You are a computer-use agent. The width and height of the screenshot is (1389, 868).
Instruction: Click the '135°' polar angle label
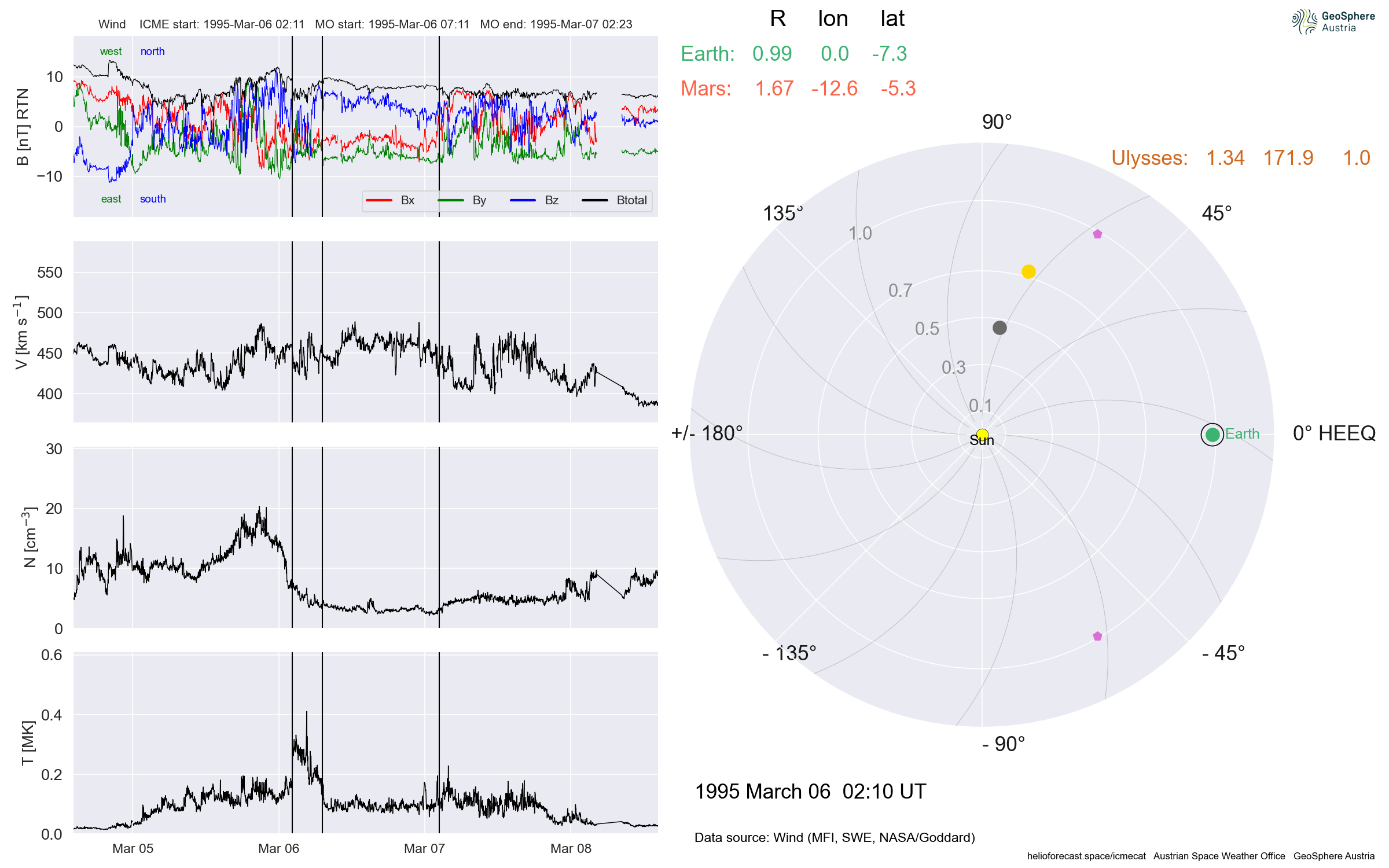(x=783, y=214)
